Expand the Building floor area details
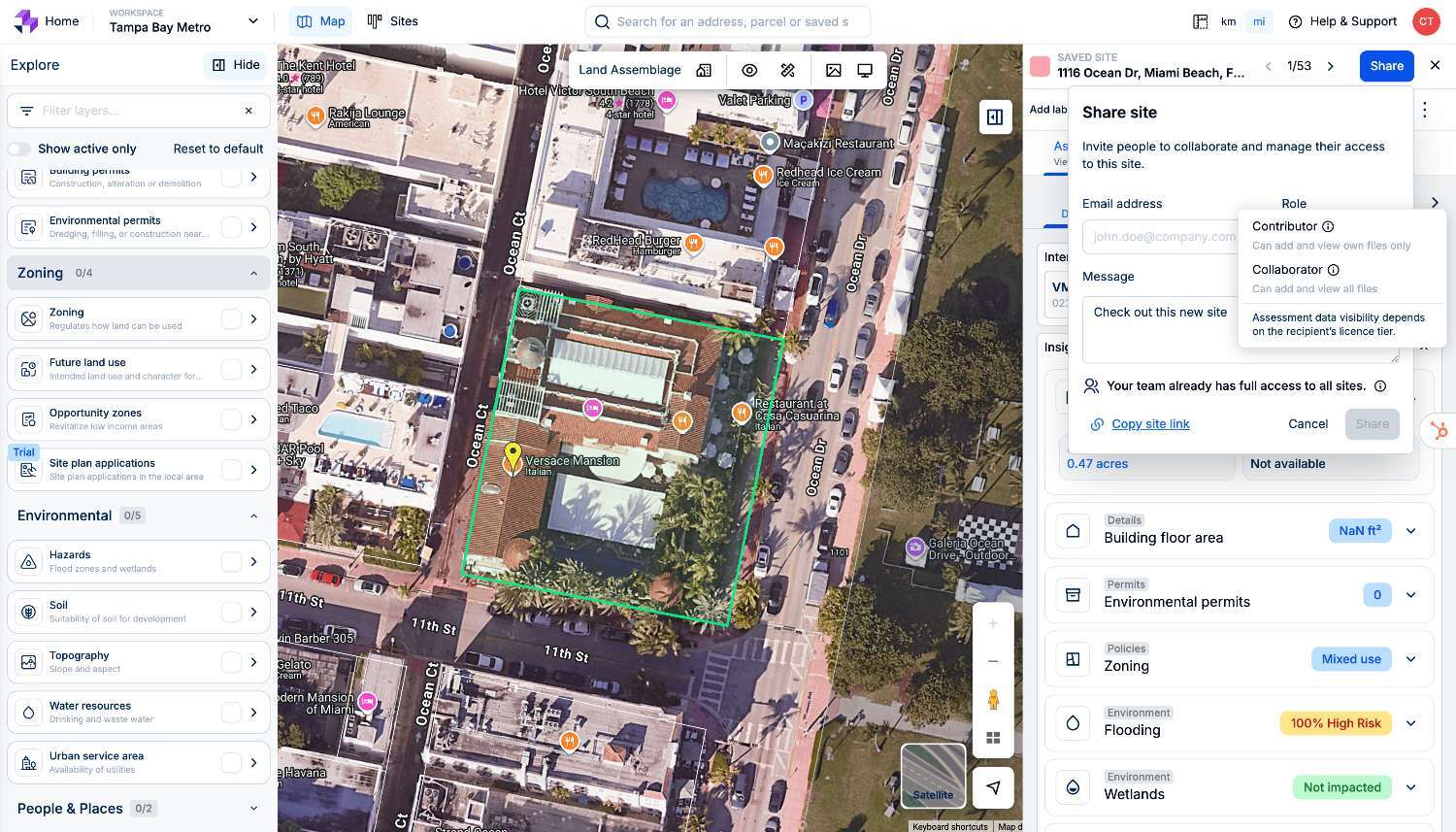Image resolution: width=1456 pixels, height=832 pixels. [1410, 531]
